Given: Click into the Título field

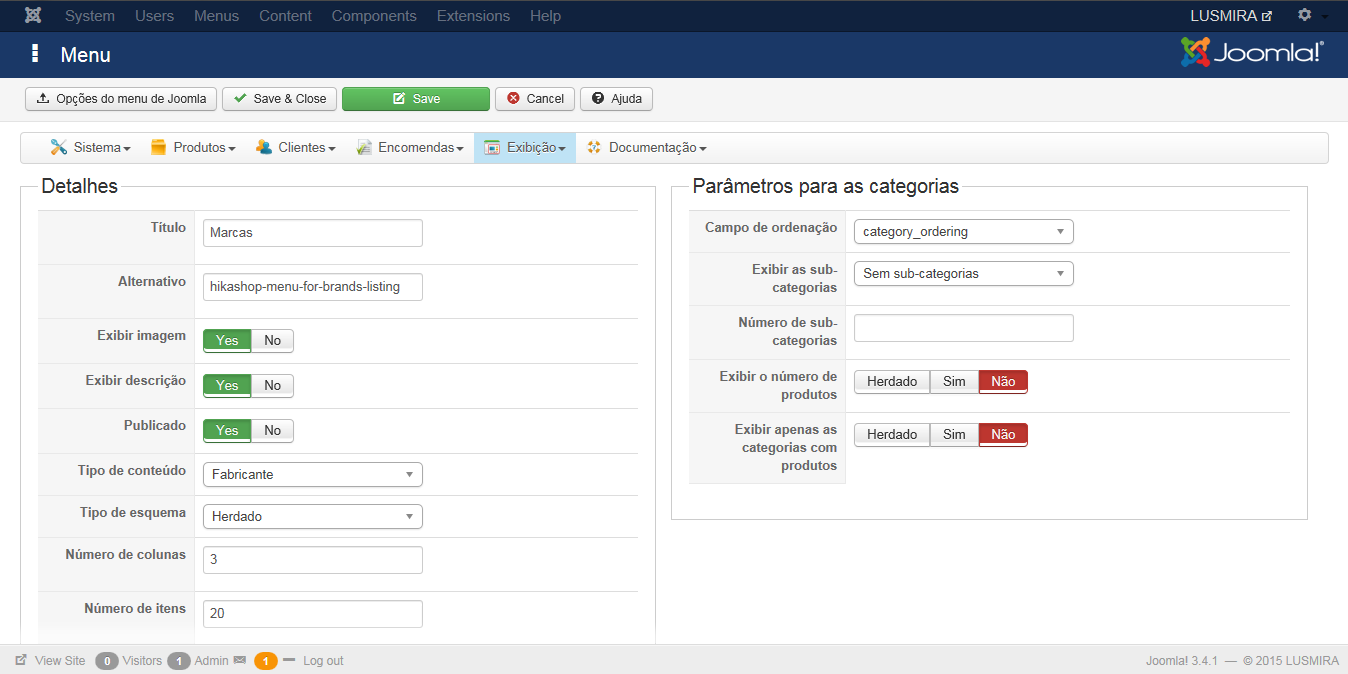Looking at the screenshot, I should (313, 233).
